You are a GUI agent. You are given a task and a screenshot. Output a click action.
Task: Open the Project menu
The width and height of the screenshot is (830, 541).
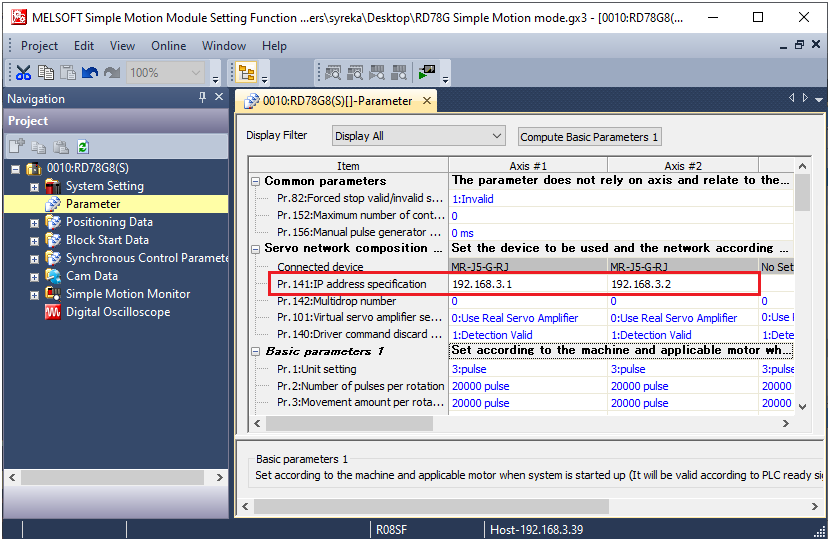pyautogui.click(x=39, y=46)
